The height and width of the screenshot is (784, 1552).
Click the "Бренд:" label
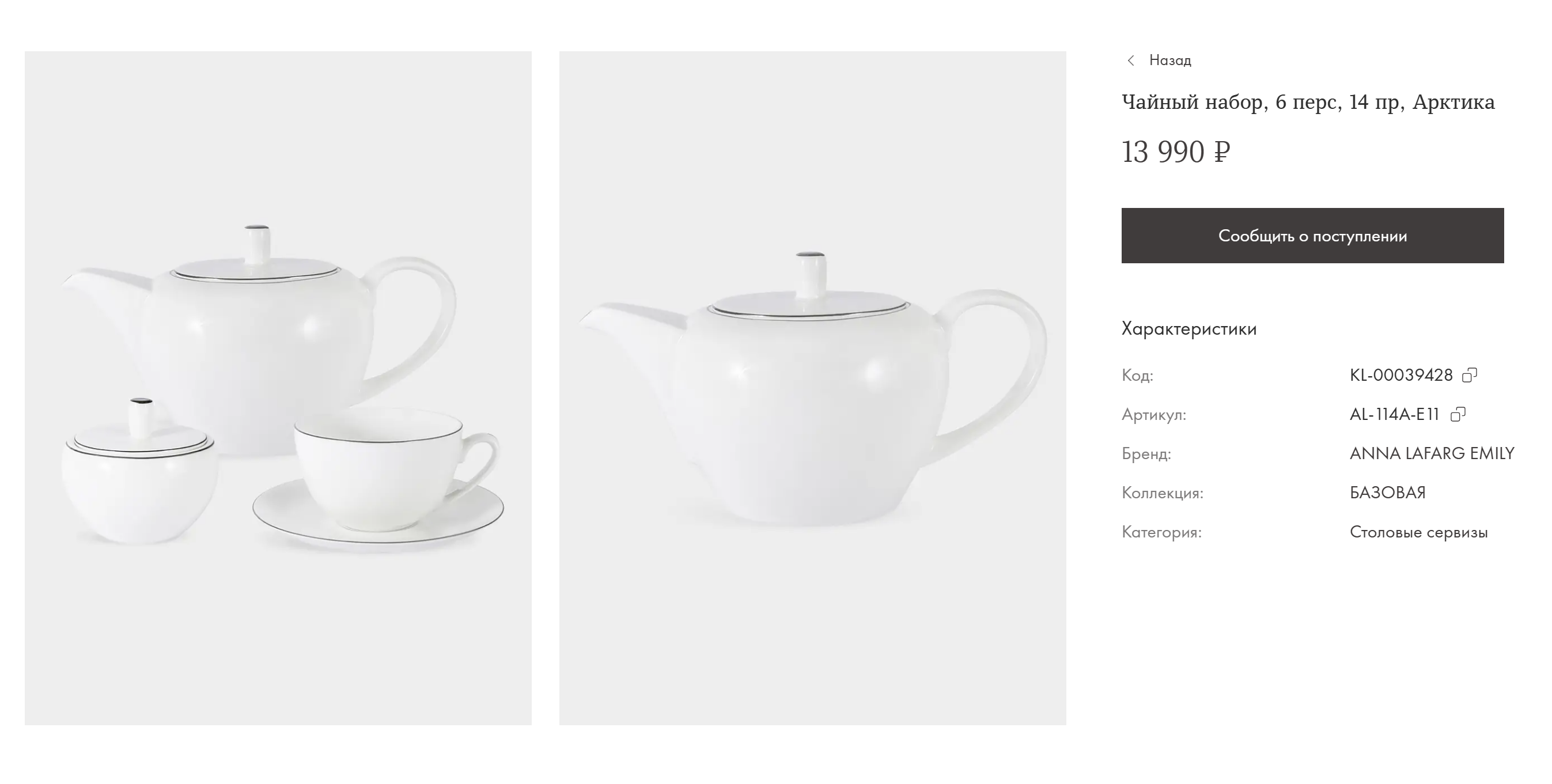pyautogui.click(x=1146, y=454)
